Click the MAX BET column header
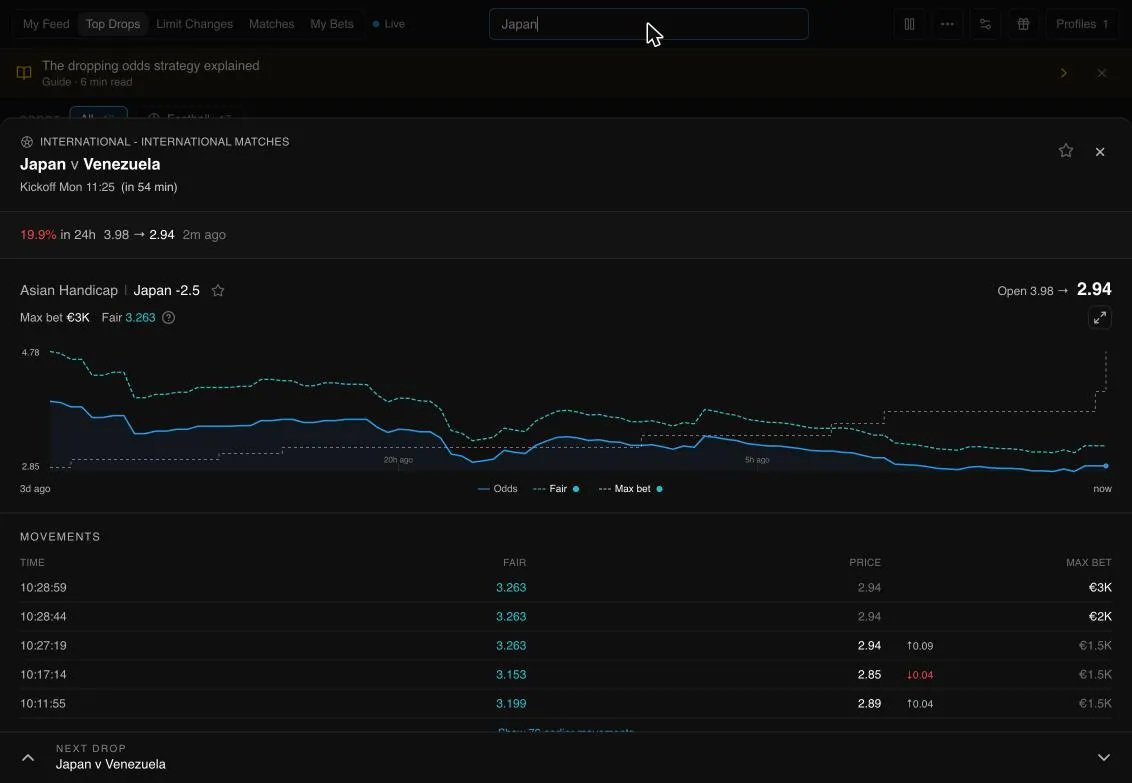This screenshot has width=1132, height=783. [x=1089, y=562]
